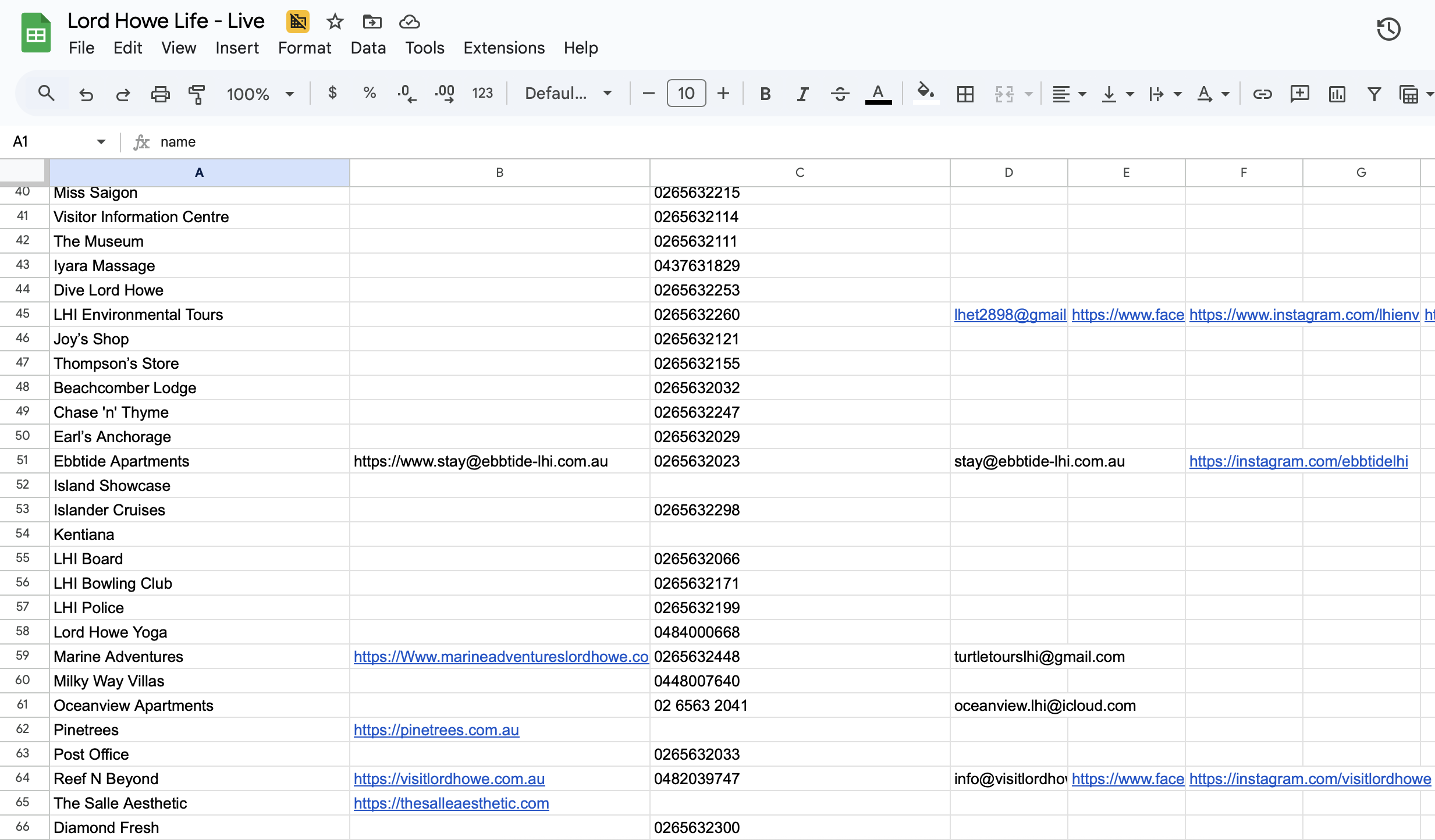Open the Data menu
The width and height of the screenshot is (1435, 840).
point(368,48)
